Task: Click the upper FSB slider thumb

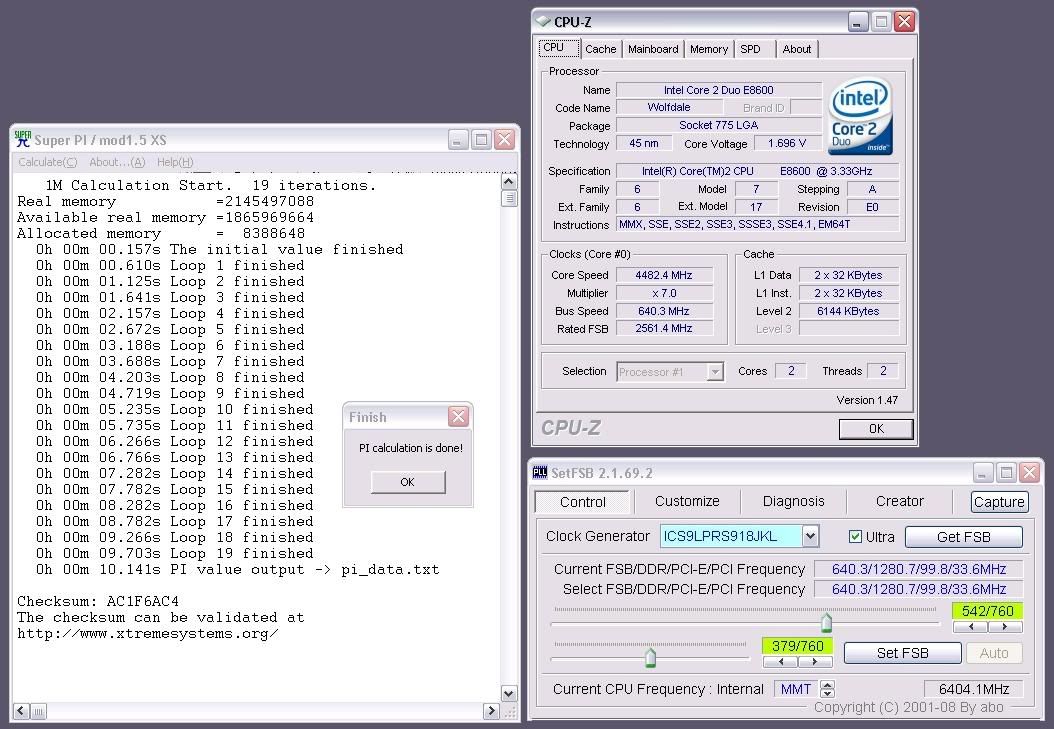Action: pyautogui.click(x=826, y=622)
